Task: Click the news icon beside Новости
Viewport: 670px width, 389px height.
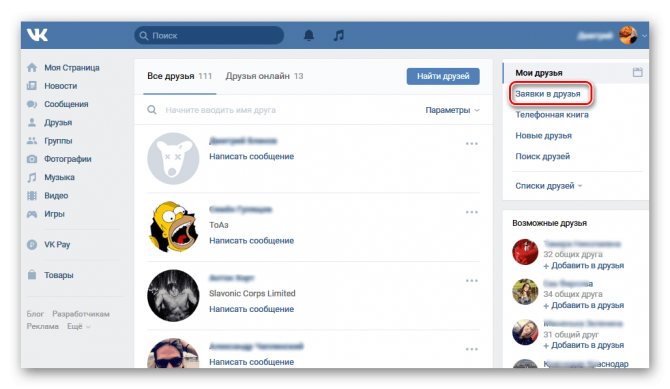Action: (32, 86)
